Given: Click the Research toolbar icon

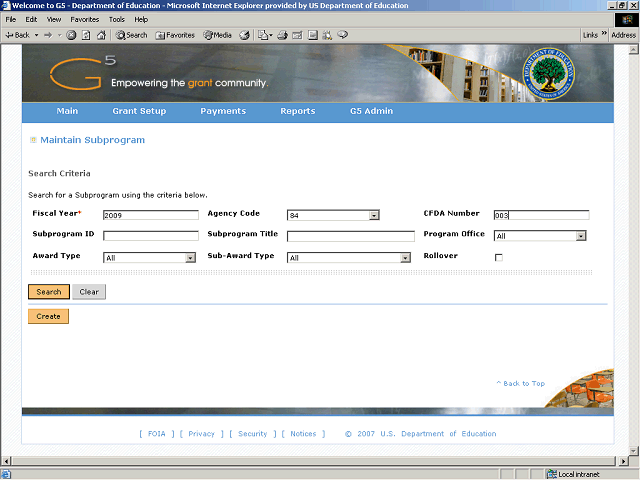Looking at the screenshot, I should 327,35.
